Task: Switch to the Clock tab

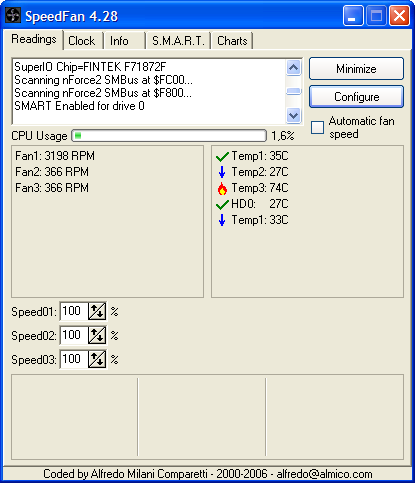Action: tap(82, 41)
